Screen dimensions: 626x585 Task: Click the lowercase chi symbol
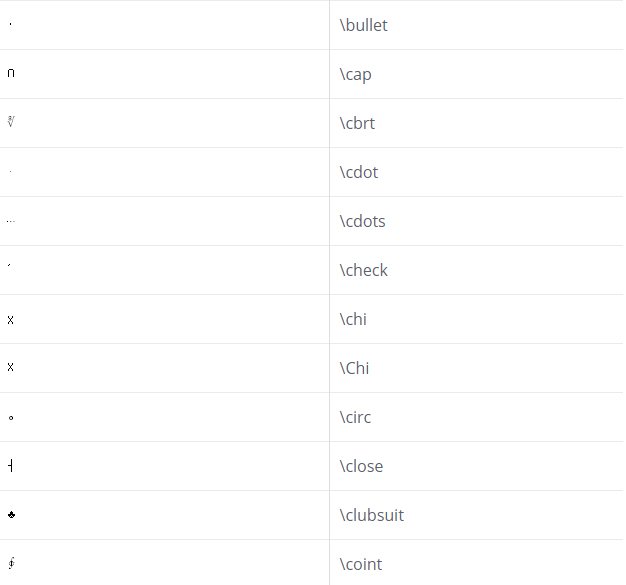point(11,320)
